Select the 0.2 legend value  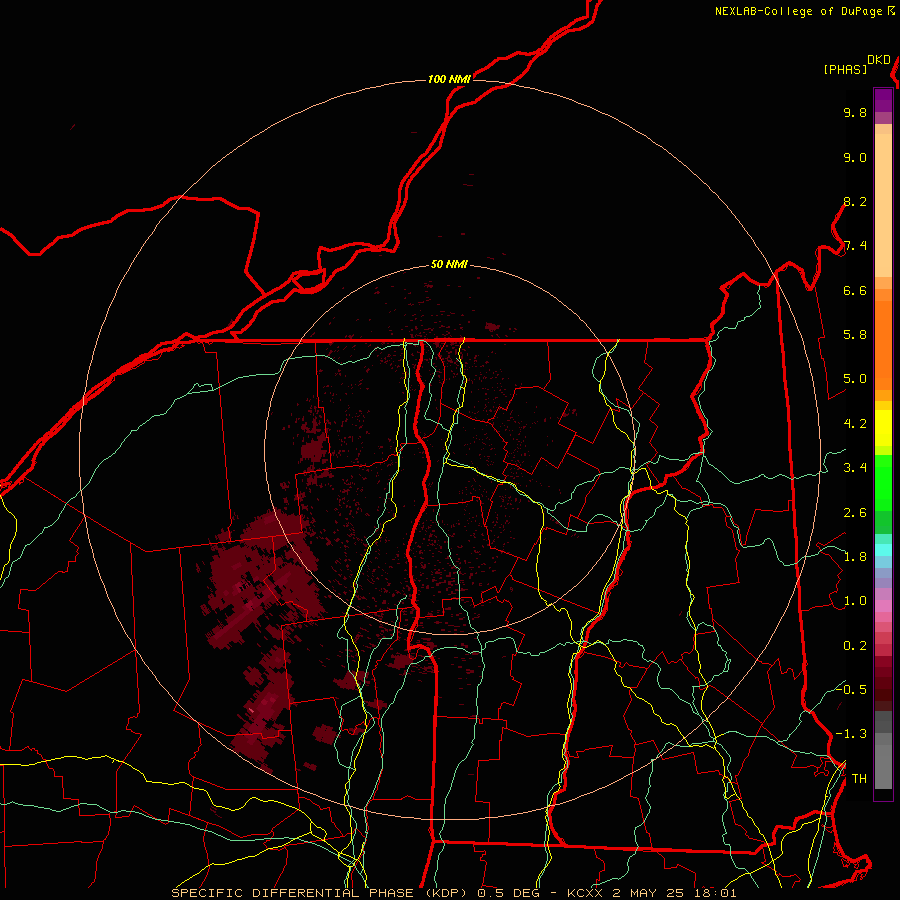coord(855,646)
